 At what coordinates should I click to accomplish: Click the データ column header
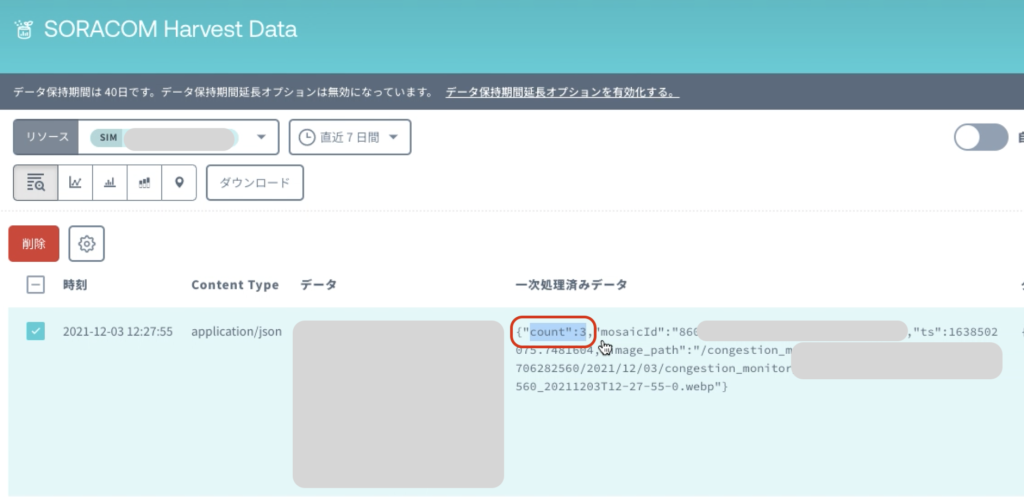coord(319,285)
